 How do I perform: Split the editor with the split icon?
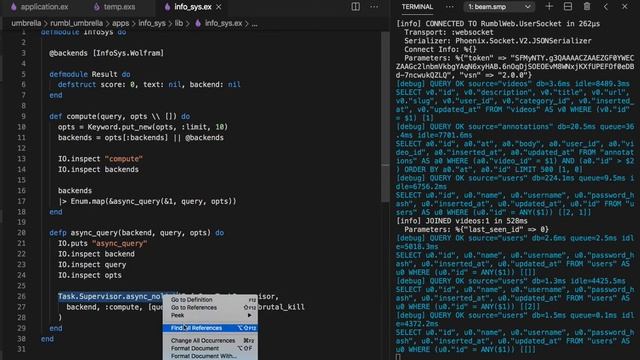(356, 7)
